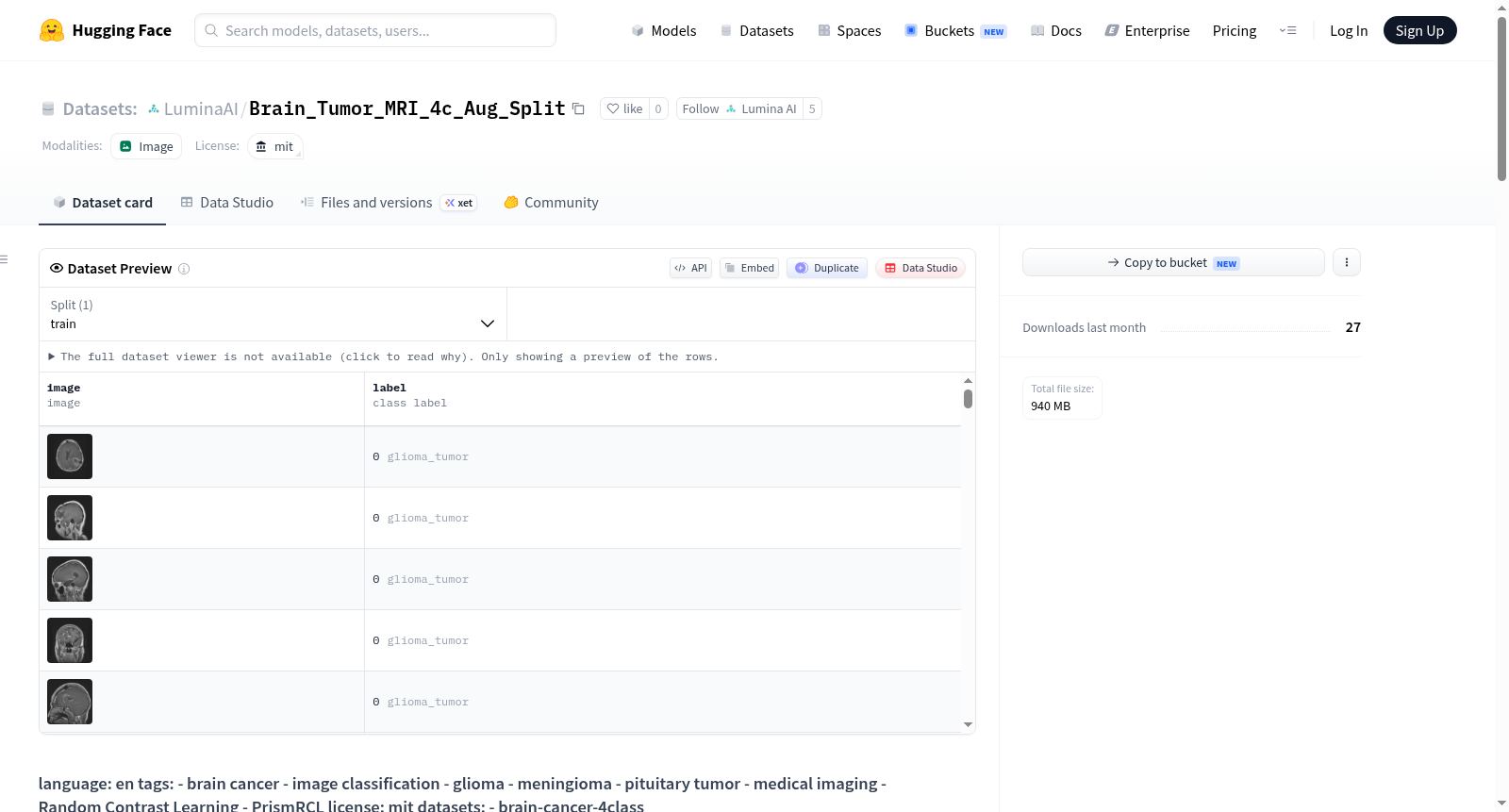Open the fifth glioma_tumor MRI thumbnail
This screenshot has width=1509, height=812.
point(70,702)
